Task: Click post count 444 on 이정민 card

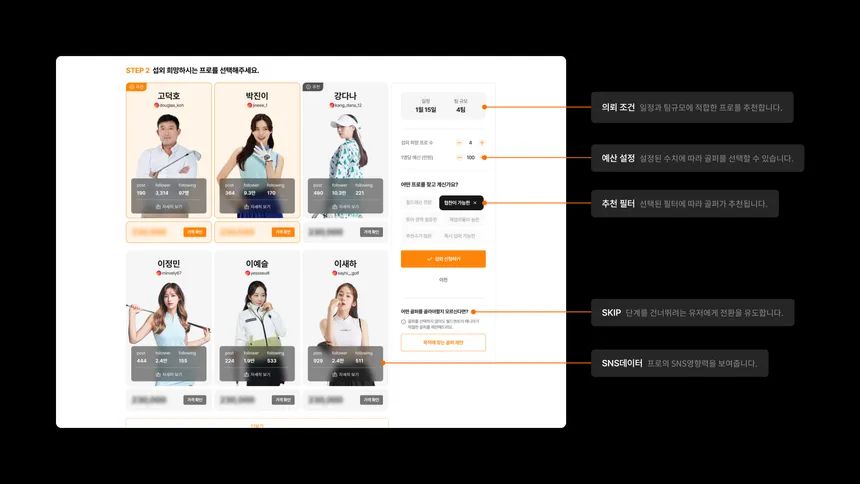Action: 142,361
